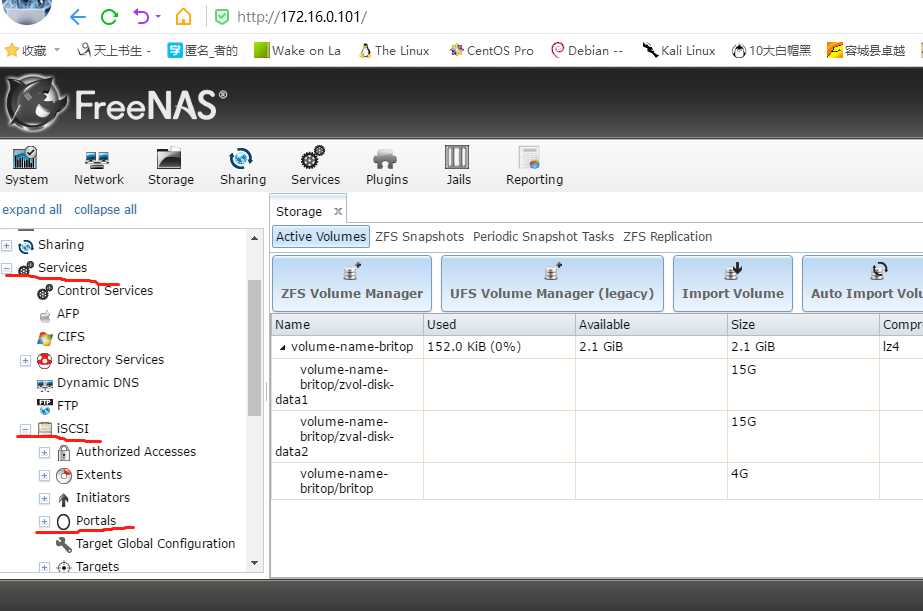Go to browser home page icon

pyautogui.click(x=183, y=16)
